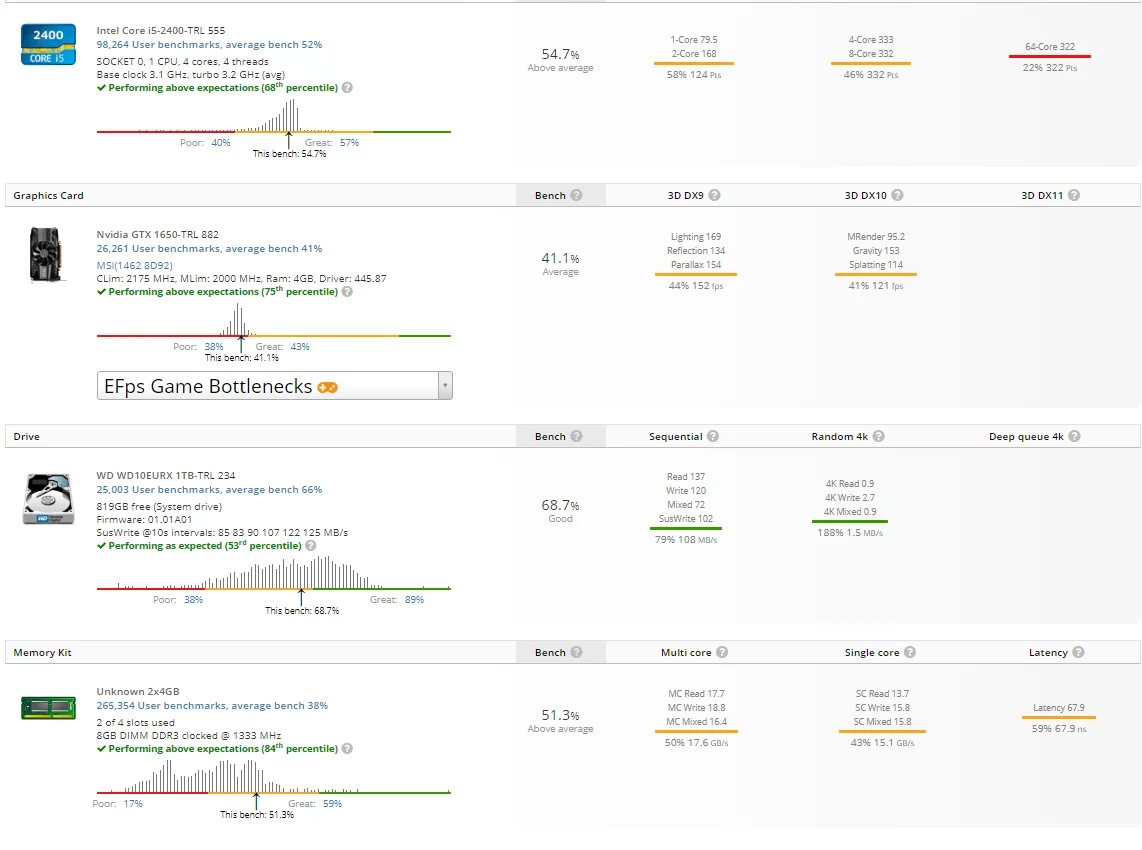Expand the EFps Game Bottlenecks dropdown arrow
This screenshot has height=850, width=1142.
tap(444, 385)
